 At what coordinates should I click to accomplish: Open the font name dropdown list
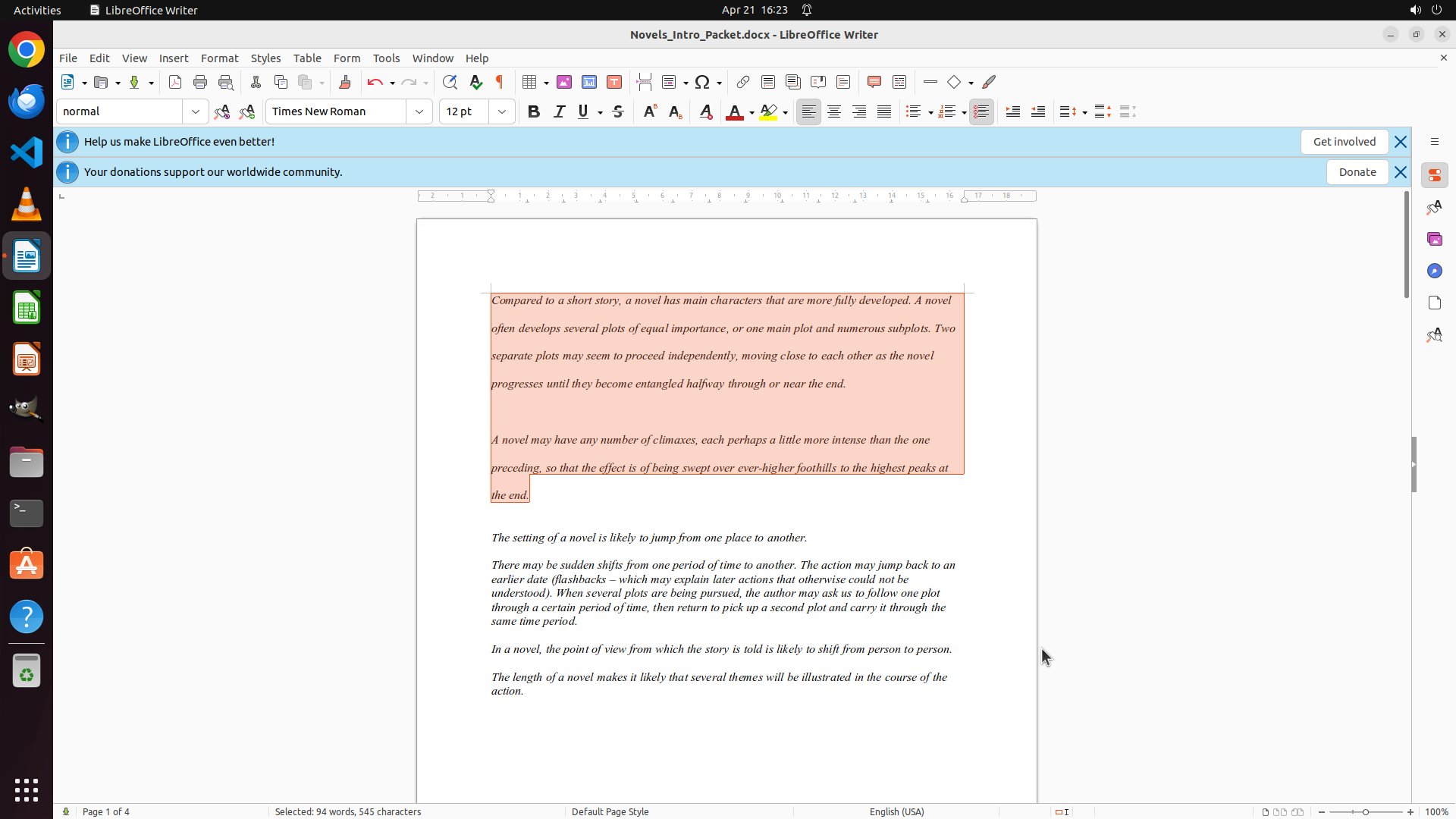pyautogui.click(x=419, y=111)
